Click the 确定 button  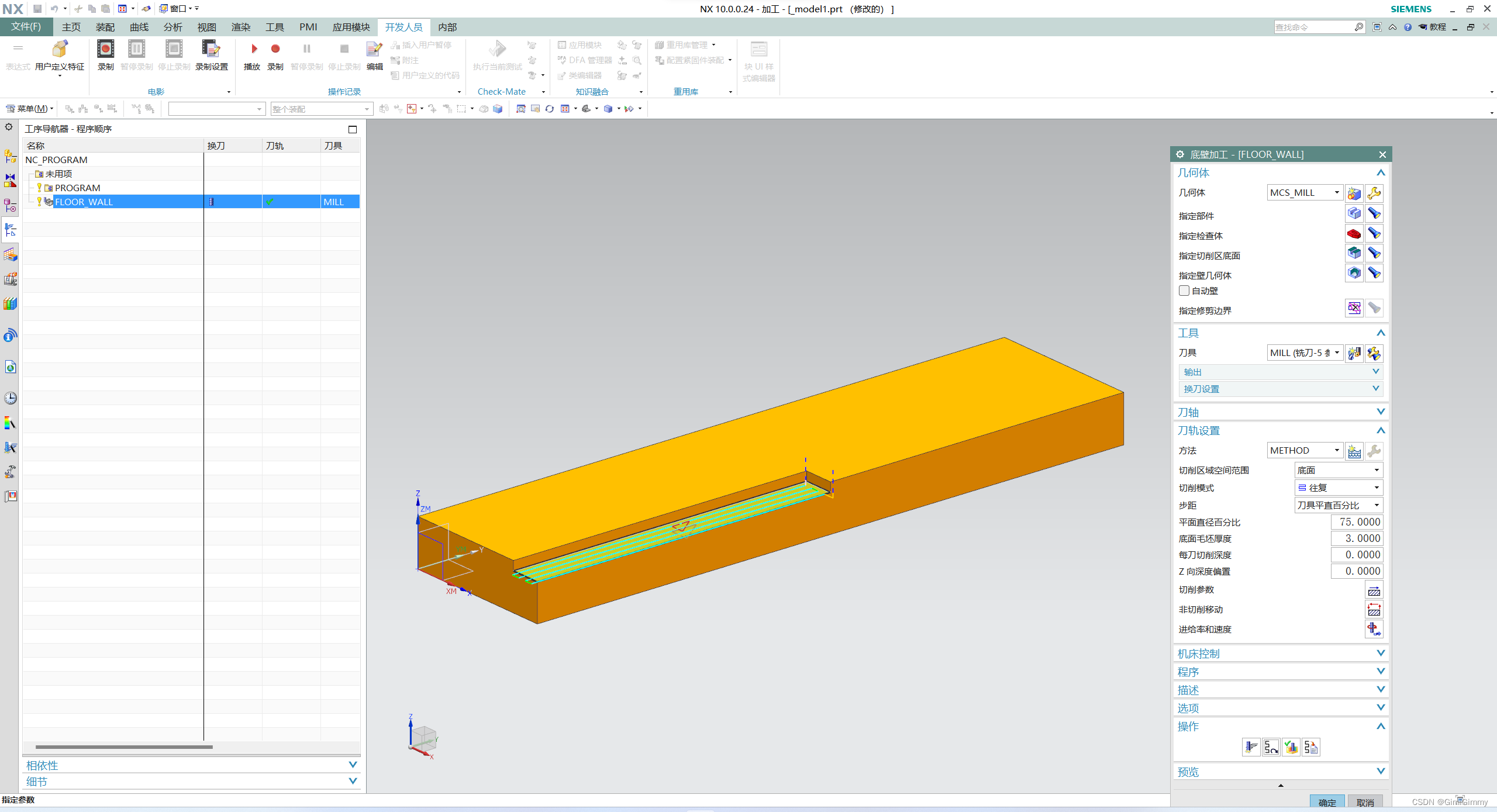pyautogui.click(x=1327, y=803)
